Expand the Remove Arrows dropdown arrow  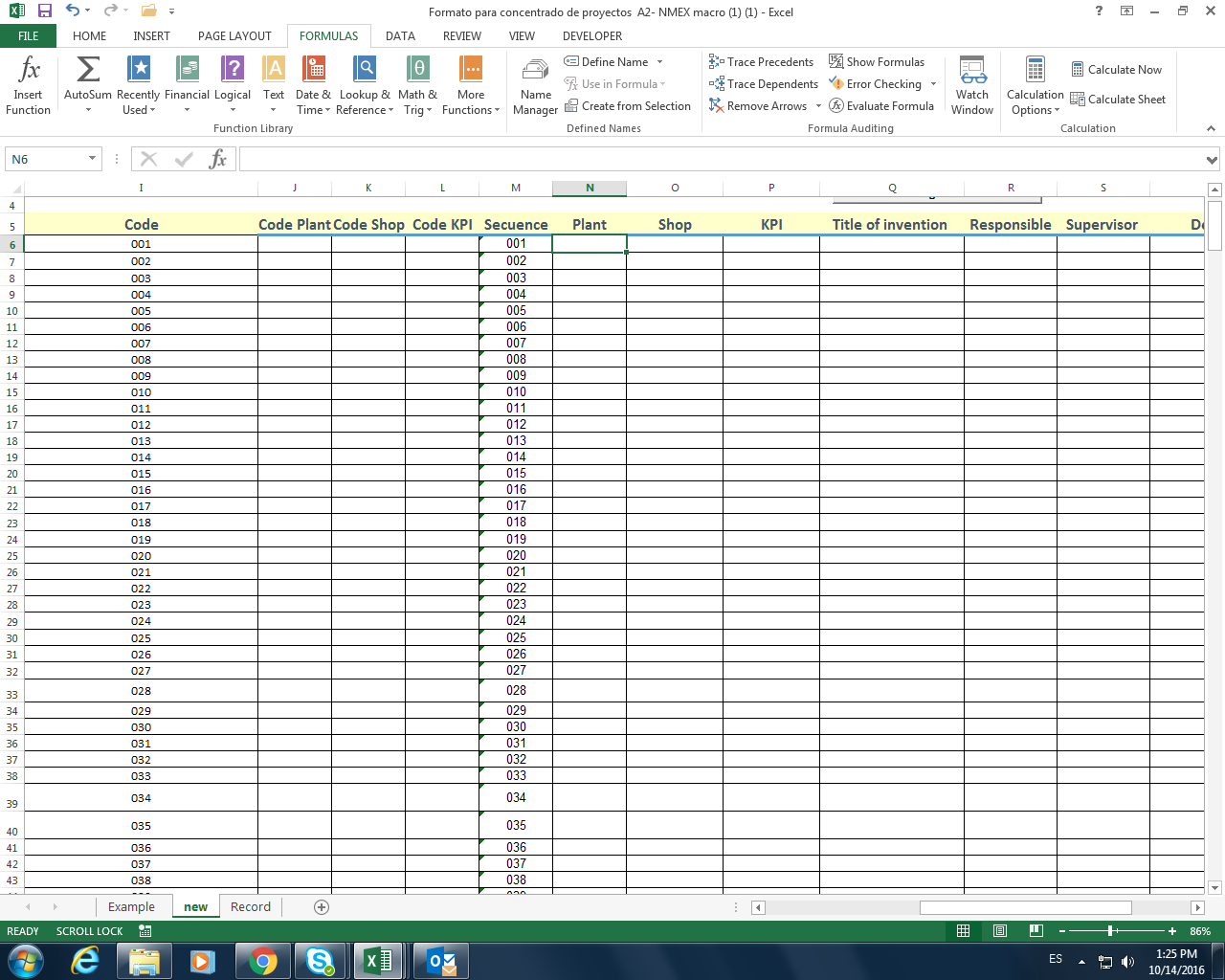[x=818, y=106]
